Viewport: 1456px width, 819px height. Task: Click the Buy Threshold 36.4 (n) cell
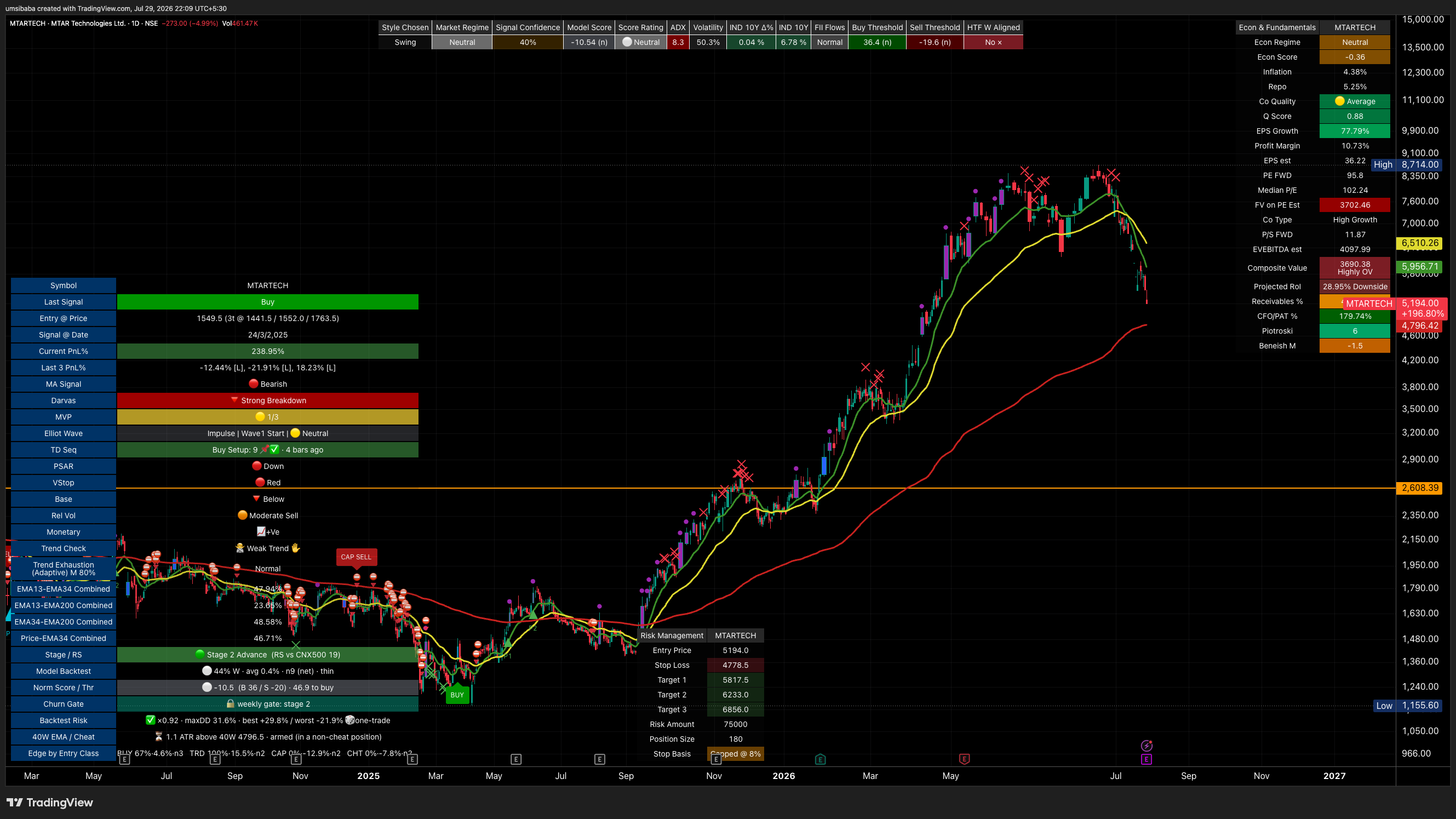(x=877, y=42)
